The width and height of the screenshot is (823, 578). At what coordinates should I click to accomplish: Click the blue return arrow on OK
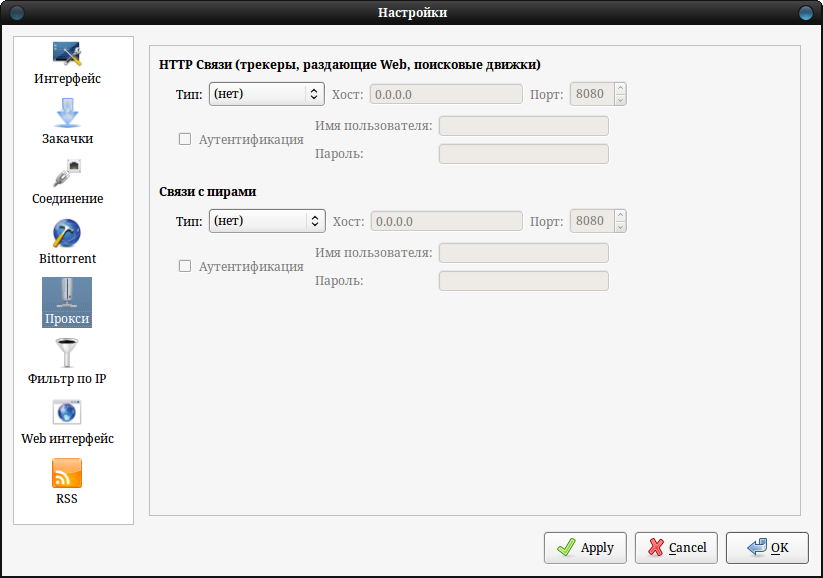(x=756, y=548)
